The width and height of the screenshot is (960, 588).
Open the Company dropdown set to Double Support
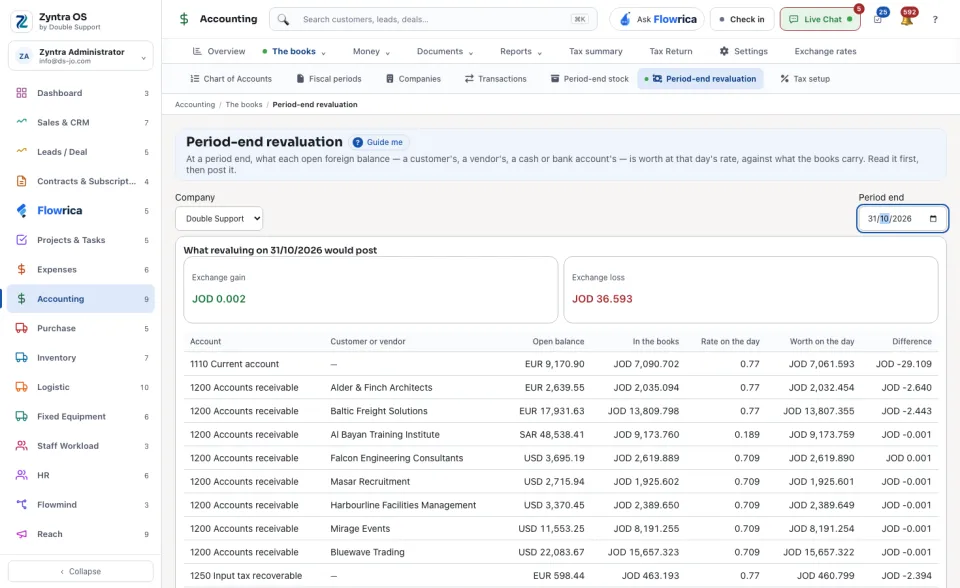pyautogui.click(x=219, y=219)
